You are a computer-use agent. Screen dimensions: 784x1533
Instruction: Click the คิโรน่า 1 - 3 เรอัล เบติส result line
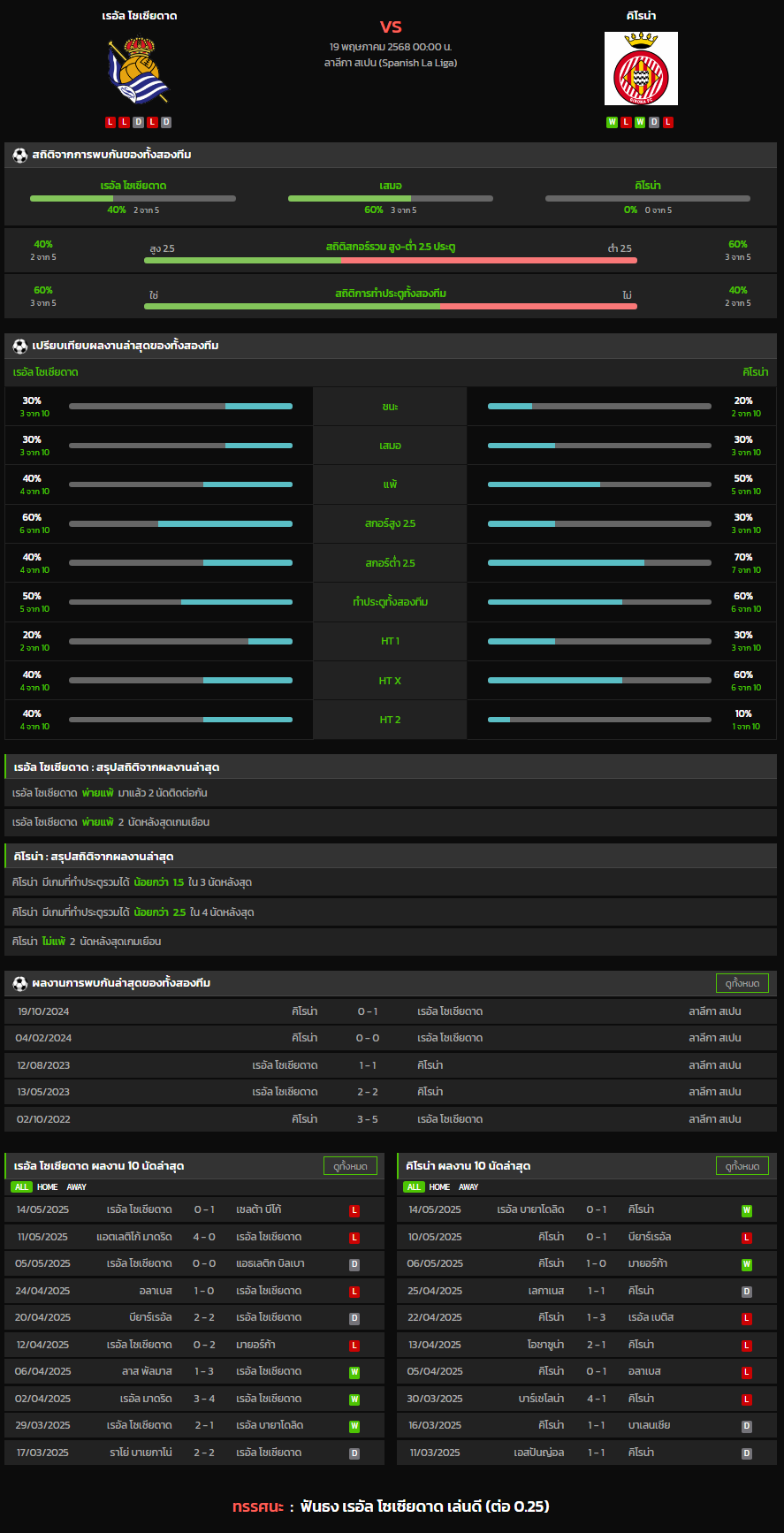587,1317
